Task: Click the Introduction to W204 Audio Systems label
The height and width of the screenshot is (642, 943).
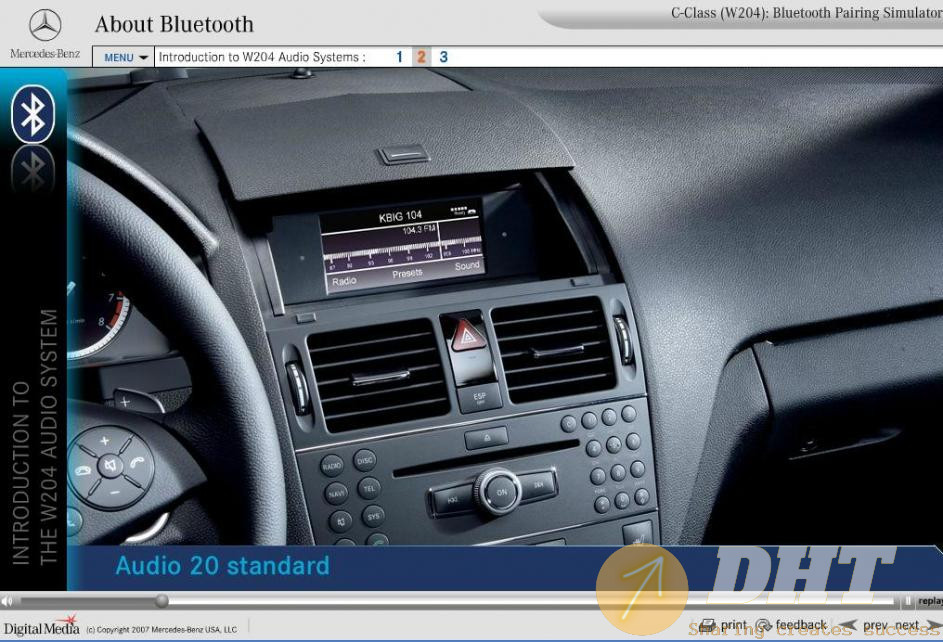Action: point(262,57)
